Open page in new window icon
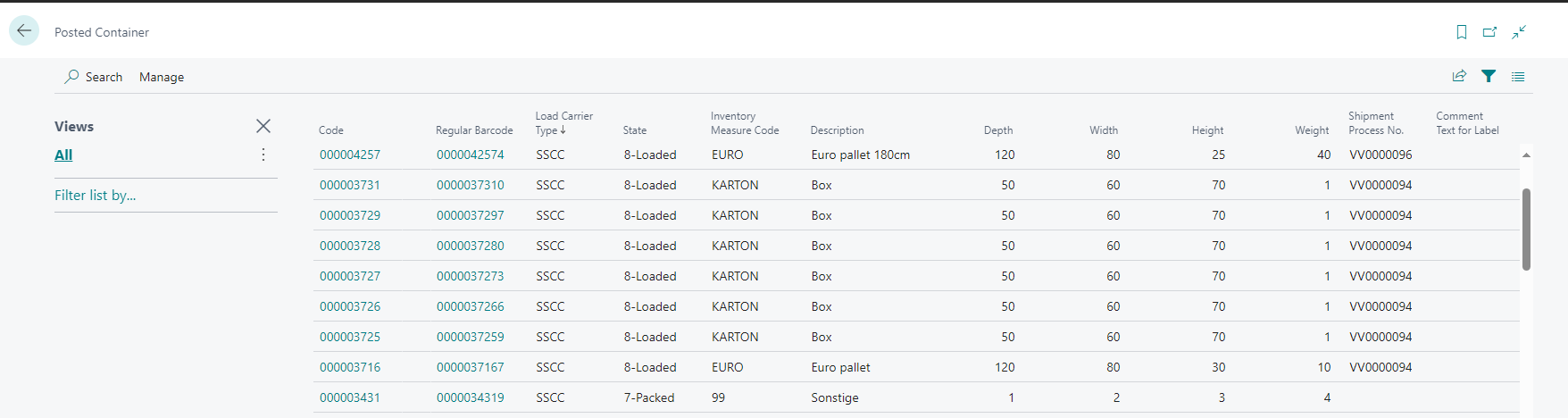1568x418 pixels. tap(1489, 32)
